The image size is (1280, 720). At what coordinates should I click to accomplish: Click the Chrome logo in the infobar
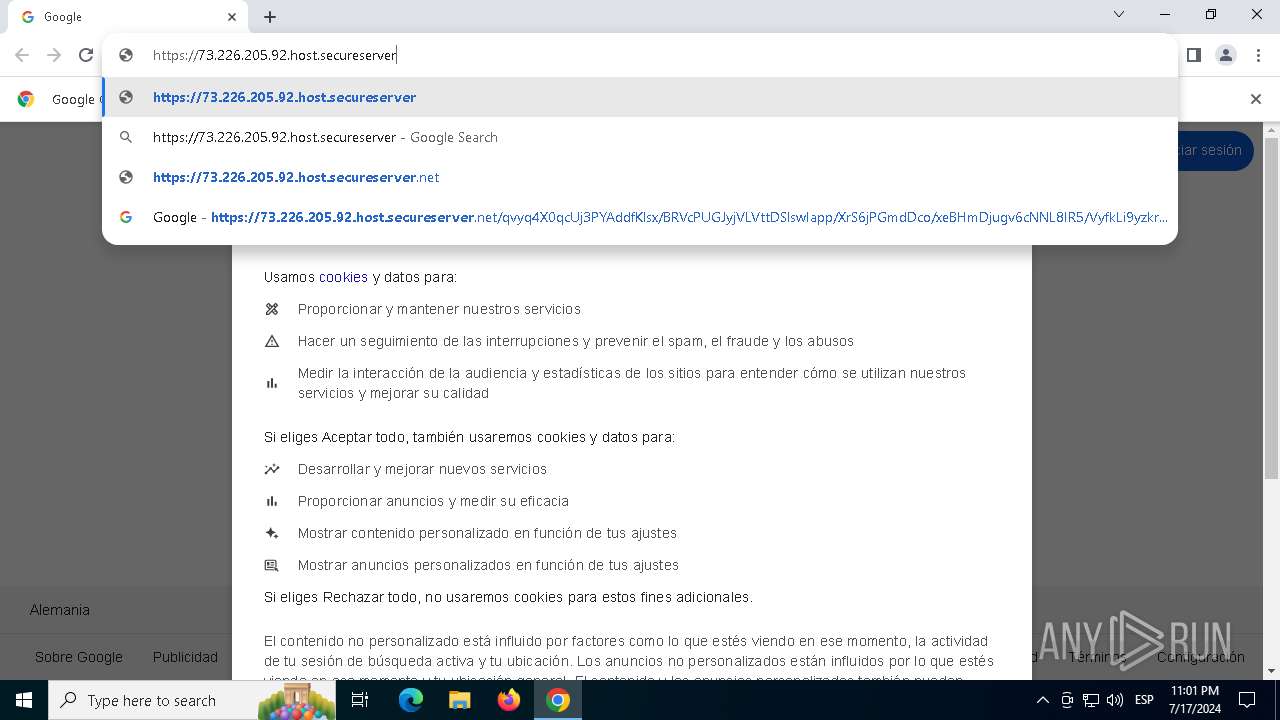pyautogui.click(x=26, y=99)
